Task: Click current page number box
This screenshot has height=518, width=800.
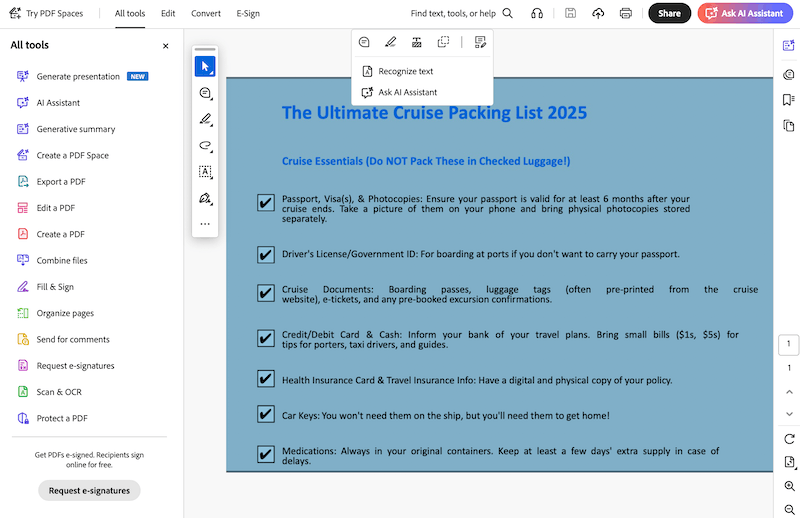Action: [x=789, y=344]
